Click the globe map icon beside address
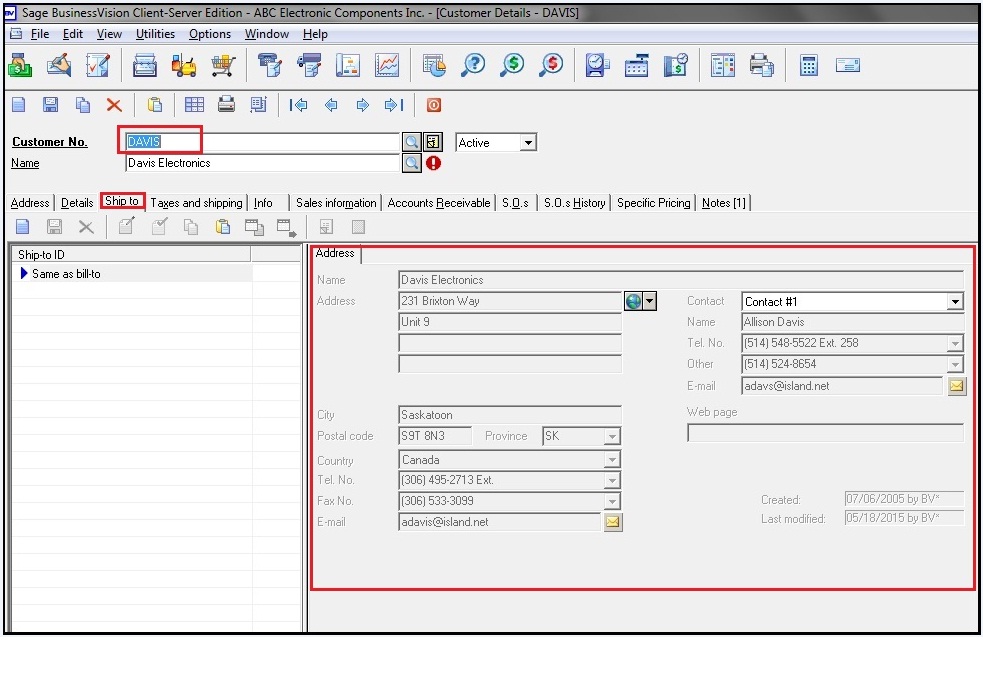 click(633, 302)
